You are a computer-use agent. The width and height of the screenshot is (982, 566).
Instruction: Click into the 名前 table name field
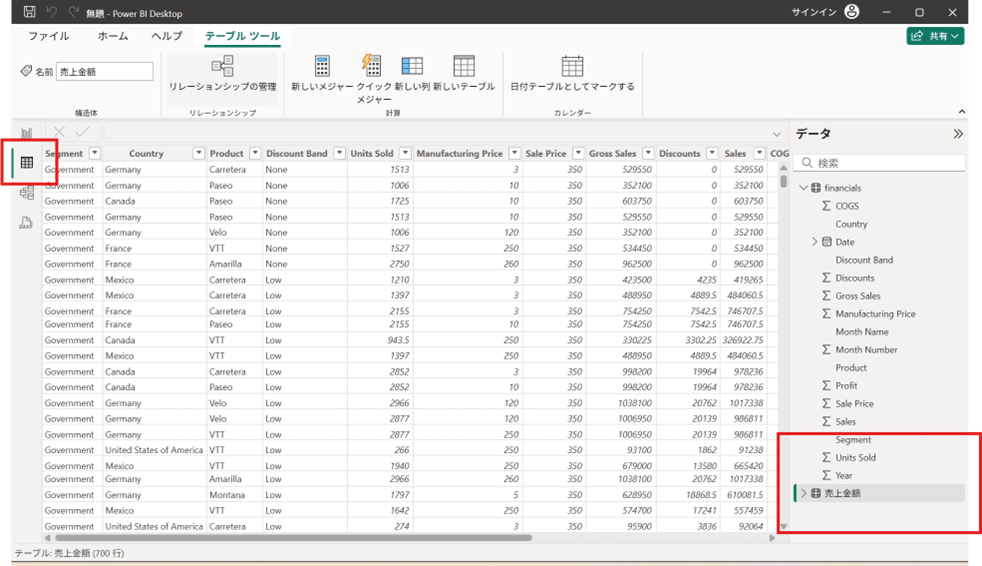pyautogui.click(x=105, y=71)
